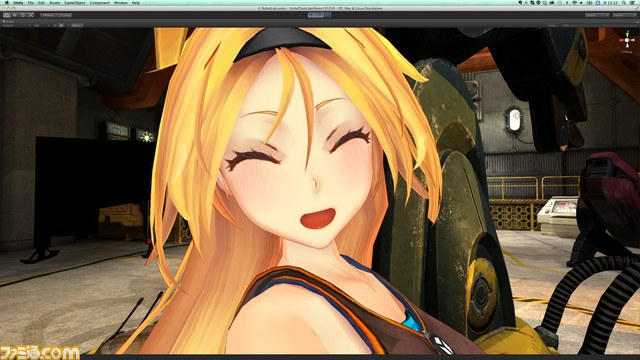Viewport: 640px width, 360px height.
Task: Click the Step frame button in toolbar
Action: (328, 15)
